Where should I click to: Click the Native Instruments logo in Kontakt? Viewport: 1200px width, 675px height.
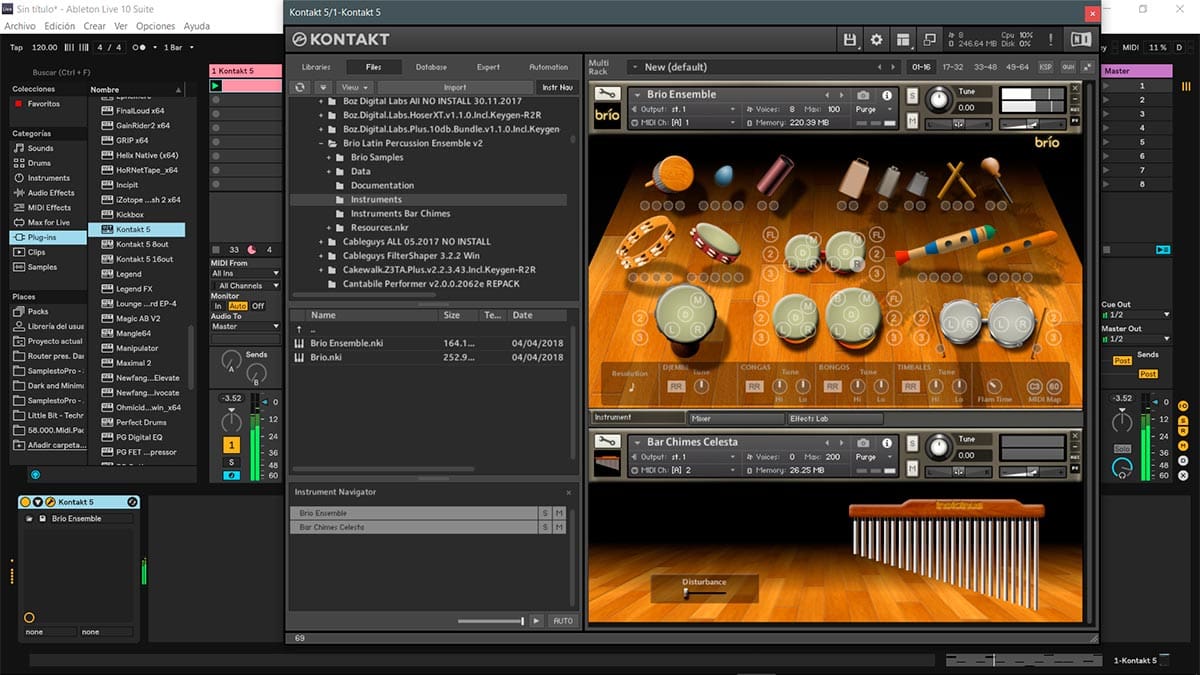click(x=1080, y=39)
